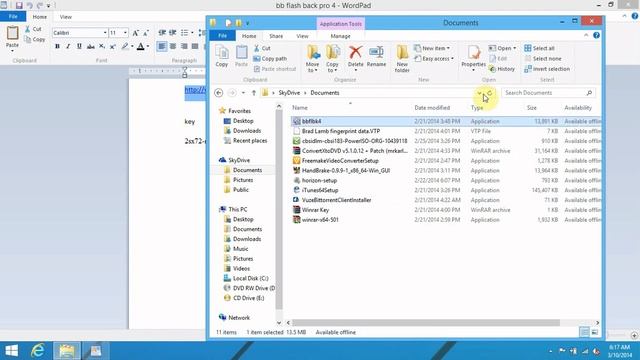Switch to large icons view in status bar

(x=595, y=332)
